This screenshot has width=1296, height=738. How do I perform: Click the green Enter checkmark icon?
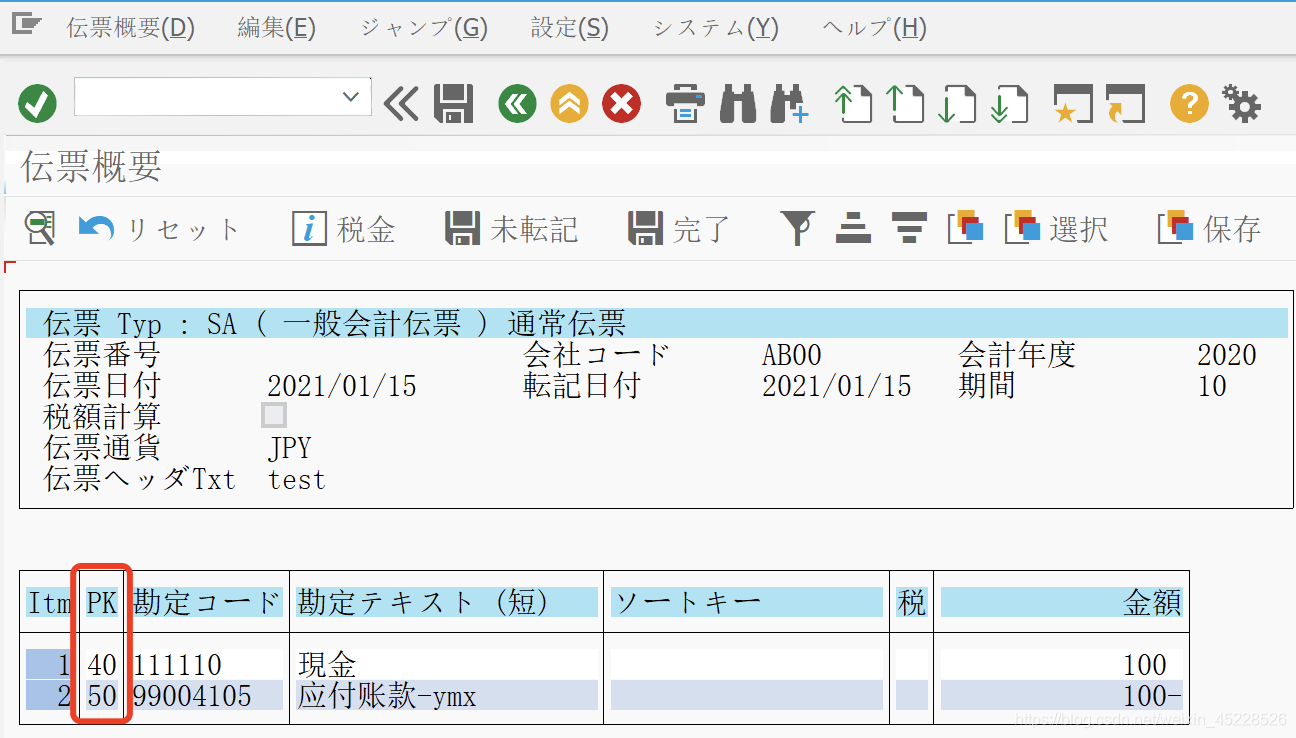(x=38, y=103)
